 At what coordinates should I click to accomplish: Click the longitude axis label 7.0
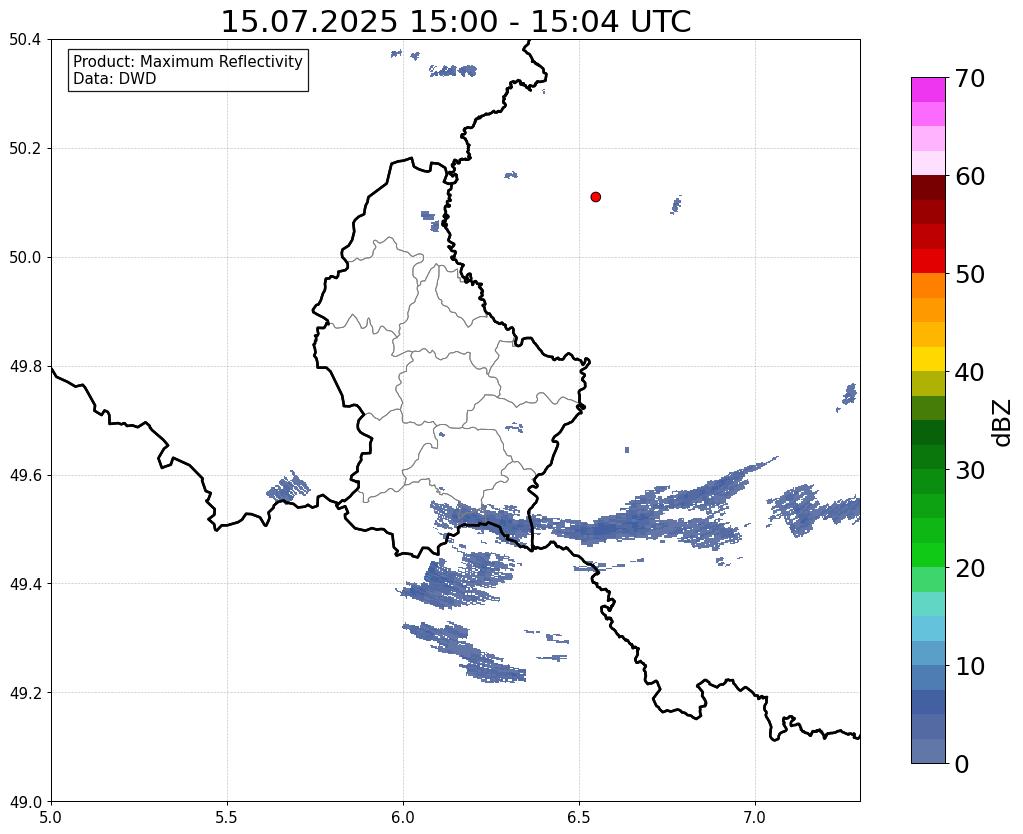755,817
